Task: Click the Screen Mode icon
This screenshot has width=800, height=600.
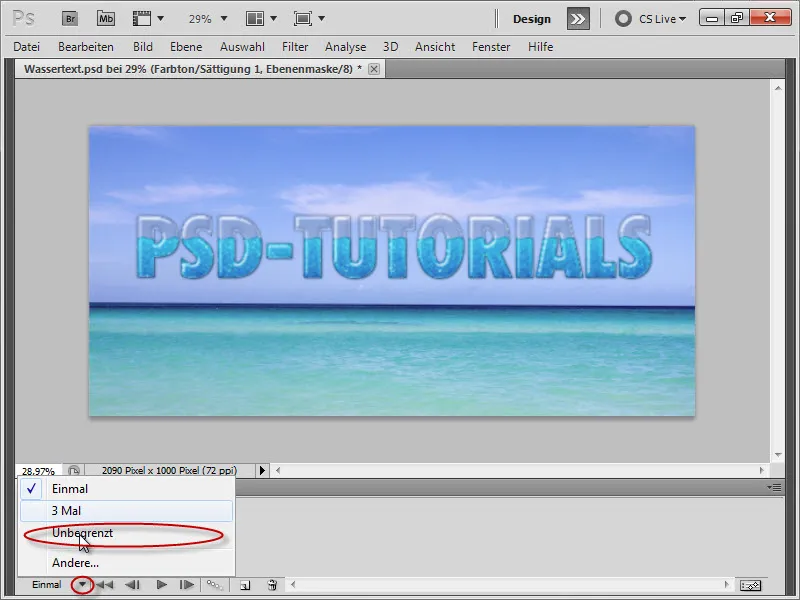Action: 303,19
